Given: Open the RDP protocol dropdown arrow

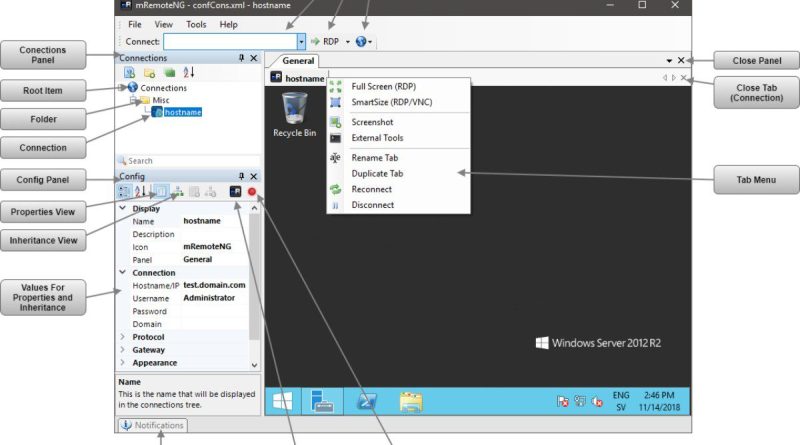Looking at the screenshot, I should point(348,42).
